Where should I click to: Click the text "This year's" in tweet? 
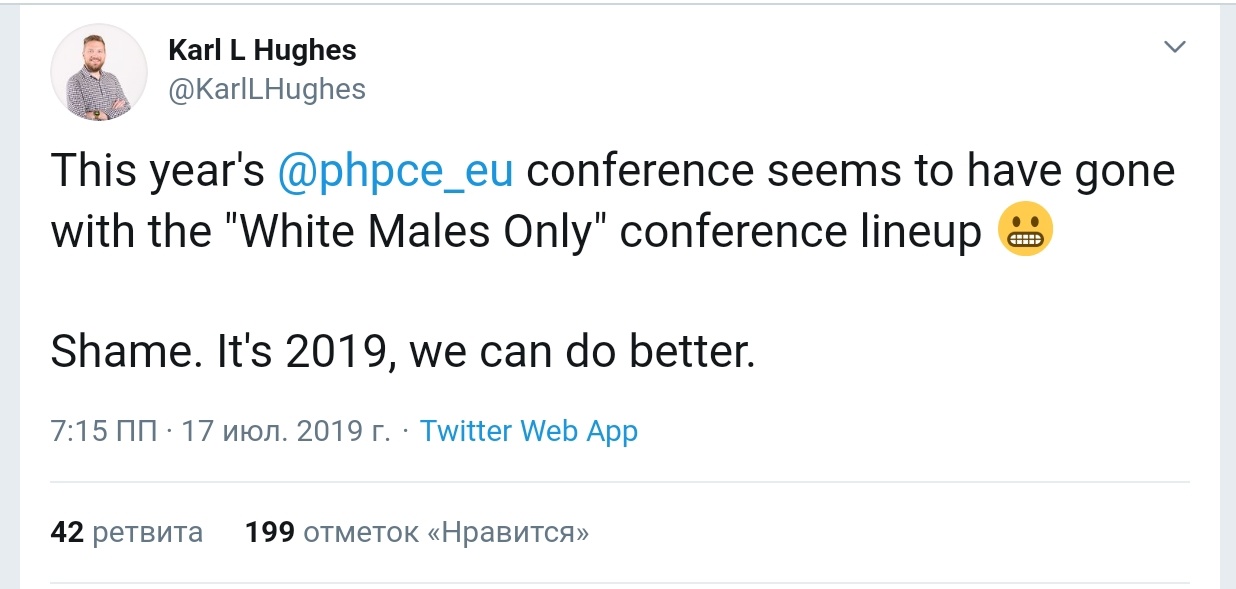coord(159,171)
